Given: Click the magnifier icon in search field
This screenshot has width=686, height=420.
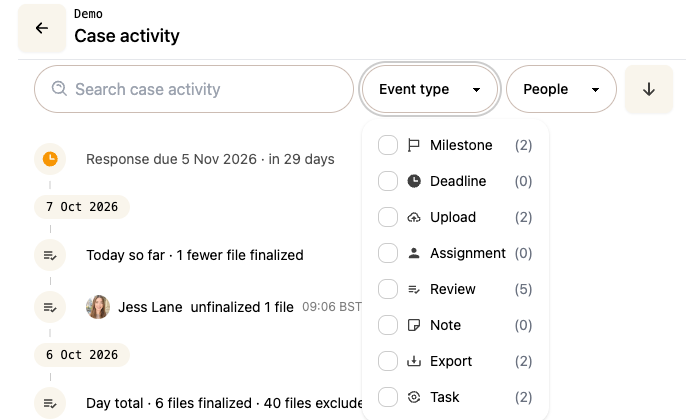Looking at the screenshot, I should [x=59, y=89].
